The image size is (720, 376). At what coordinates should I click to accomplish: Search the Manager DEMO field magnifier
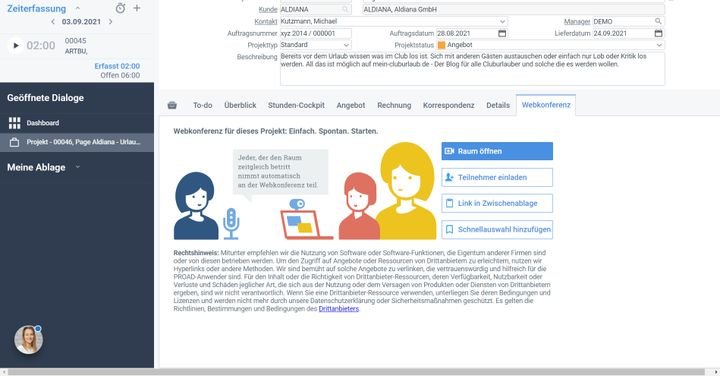[x=658, y=21]
